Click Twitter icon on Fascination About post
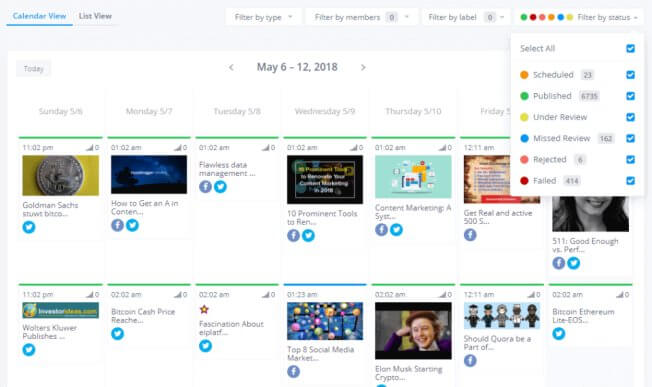The image size is (652, 387). click(205, 345)
